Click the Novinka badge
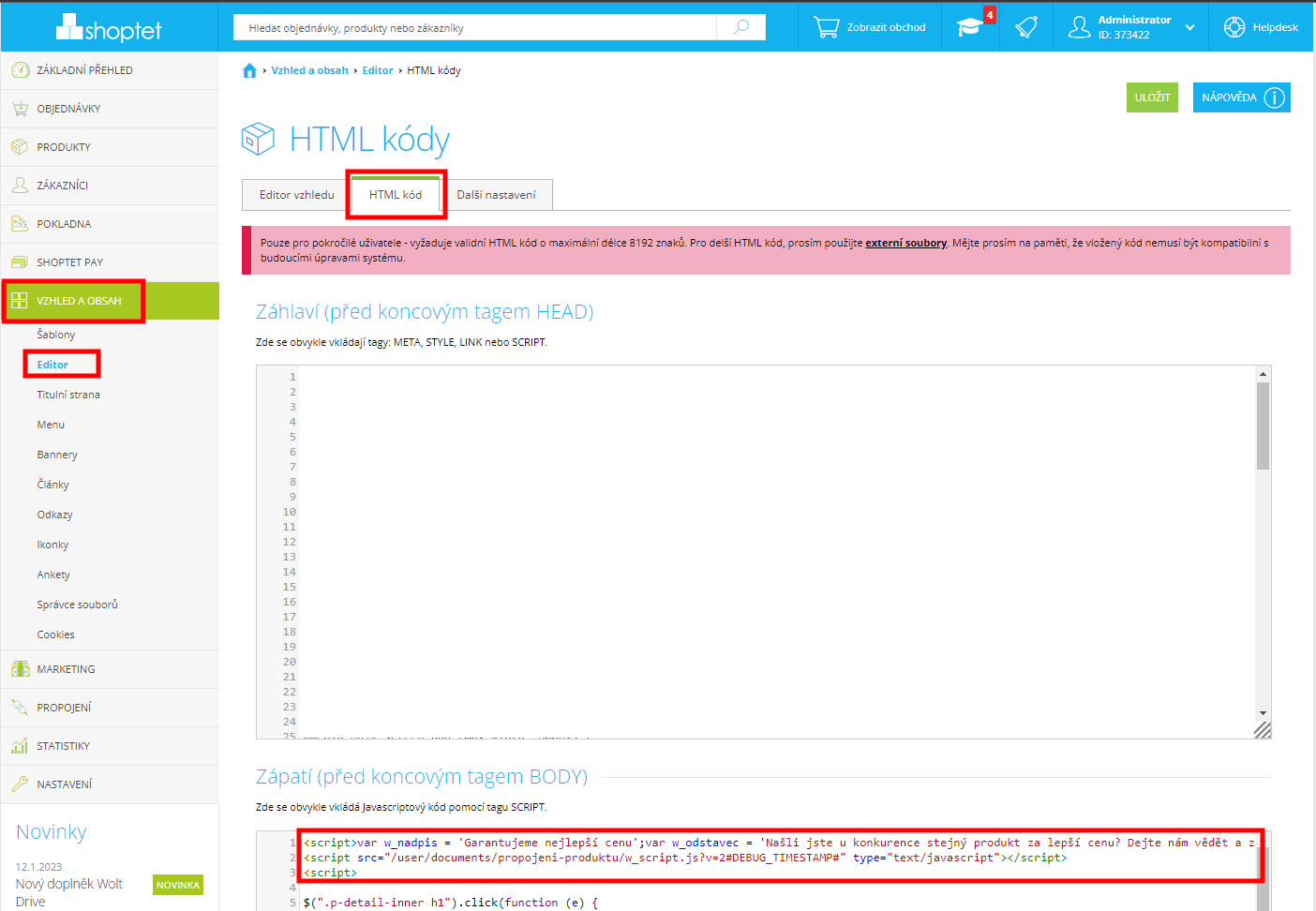Image resolution: width=1316 pixels, height=911 pixels. 178,885
